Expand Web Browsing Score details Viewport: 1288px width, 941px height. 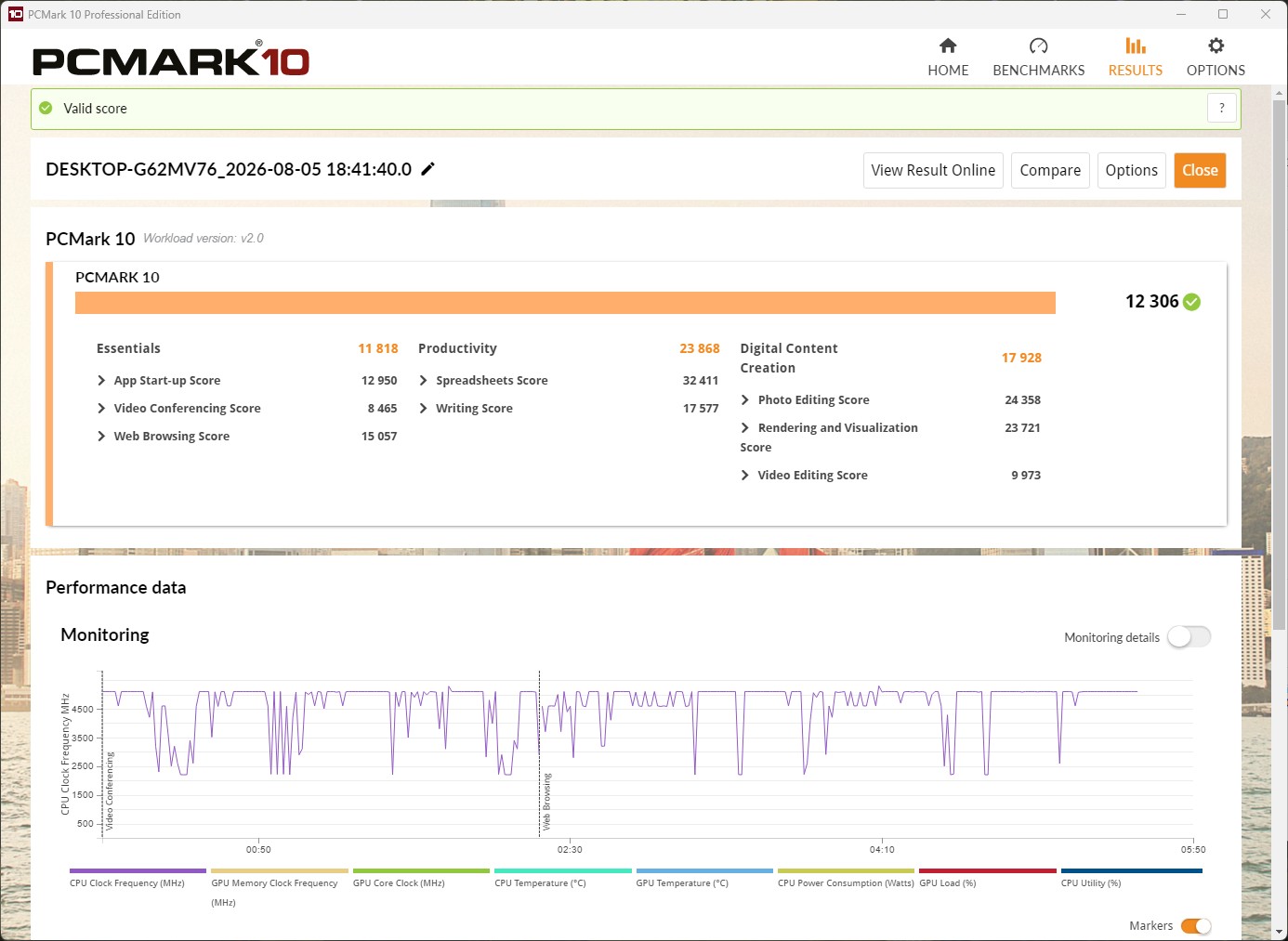pos(101,436)
